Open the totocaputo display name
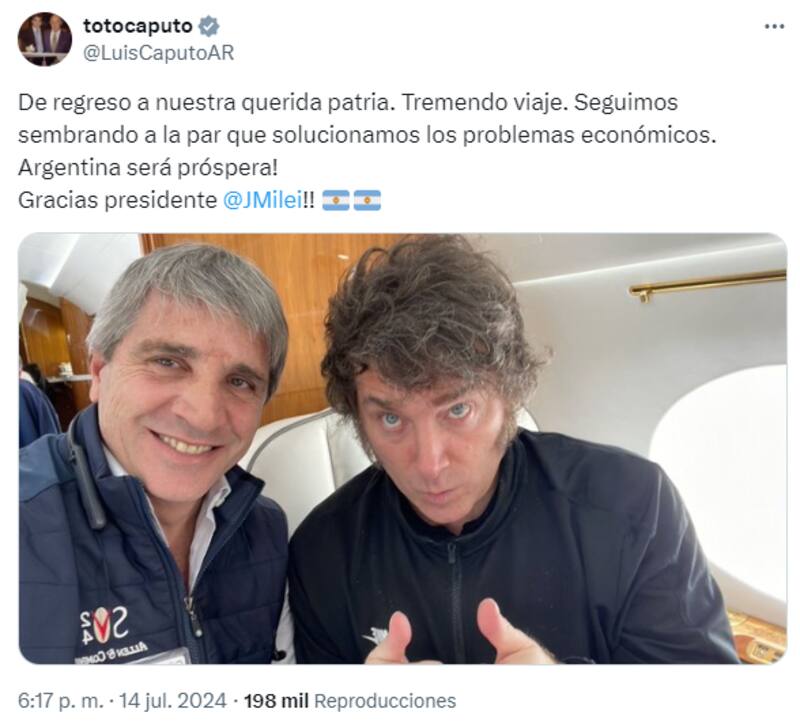This screenshot has width=800, height=724. pyautogui.click(x=138, y=26)
